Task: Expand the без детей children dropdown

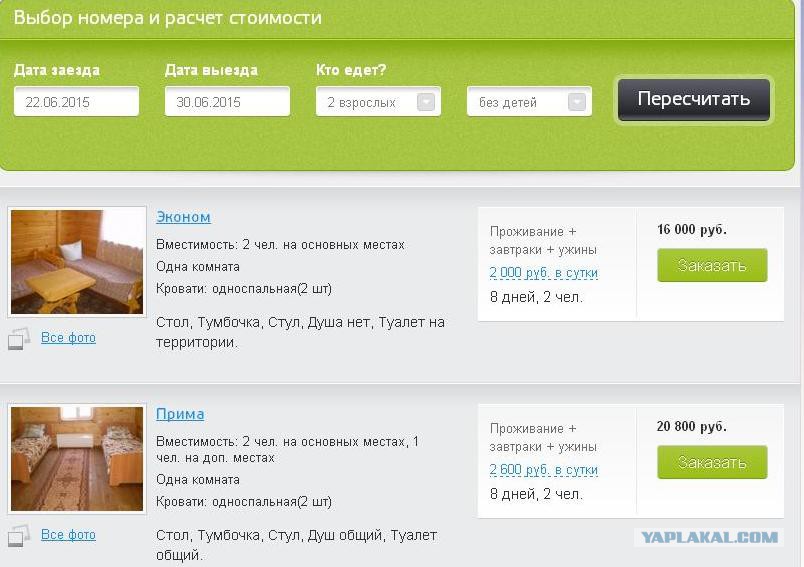Action: (576, 102)
